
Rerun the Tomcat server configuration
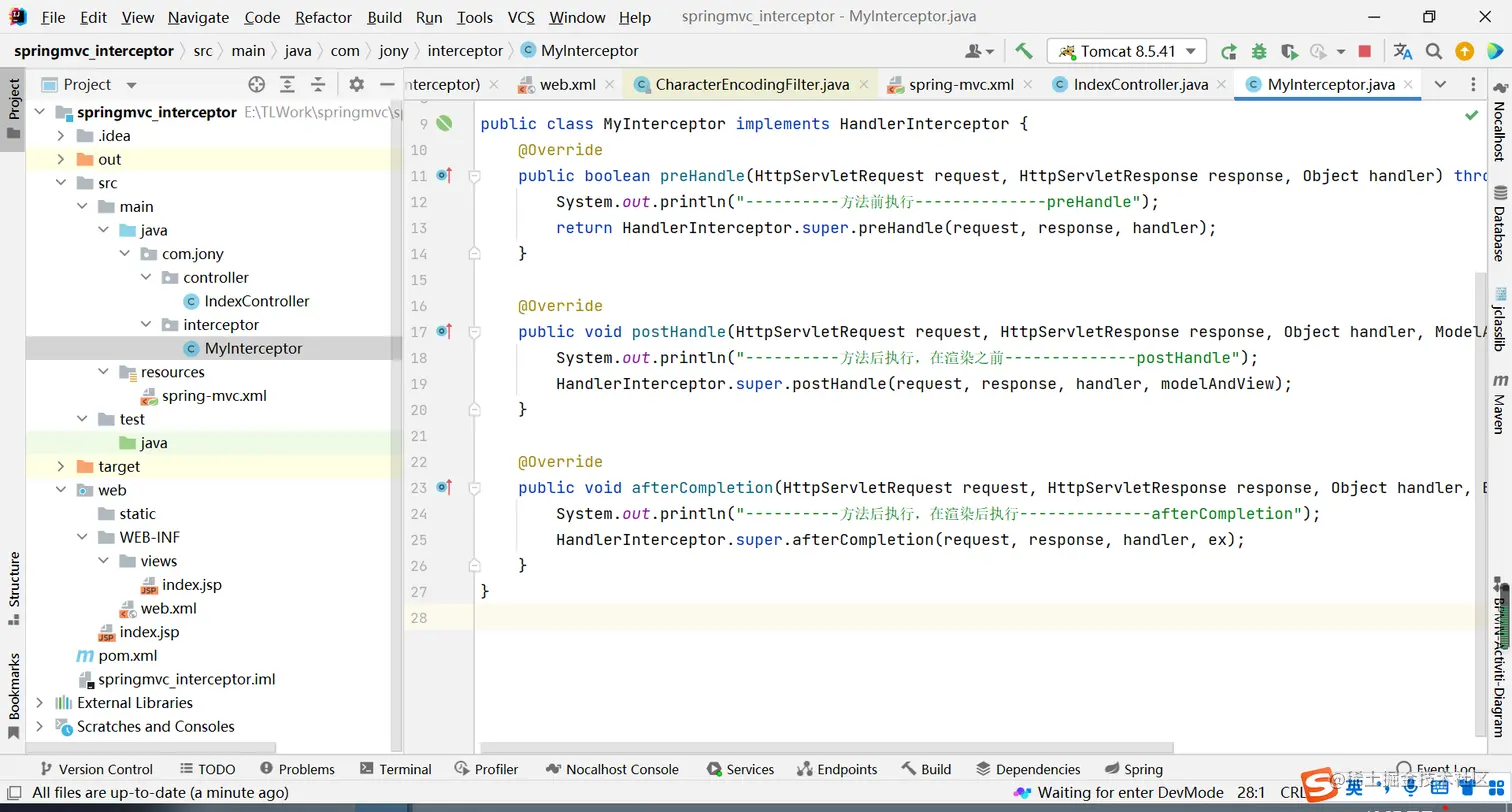pyautogui.click(x=1229, y=51)
